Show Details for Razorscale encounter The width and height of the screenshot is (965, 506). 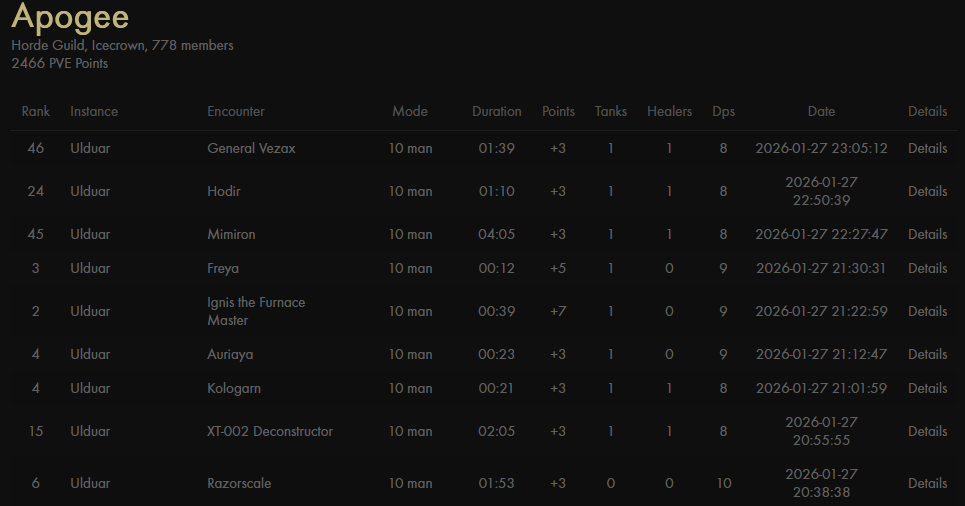coord(927,483)
